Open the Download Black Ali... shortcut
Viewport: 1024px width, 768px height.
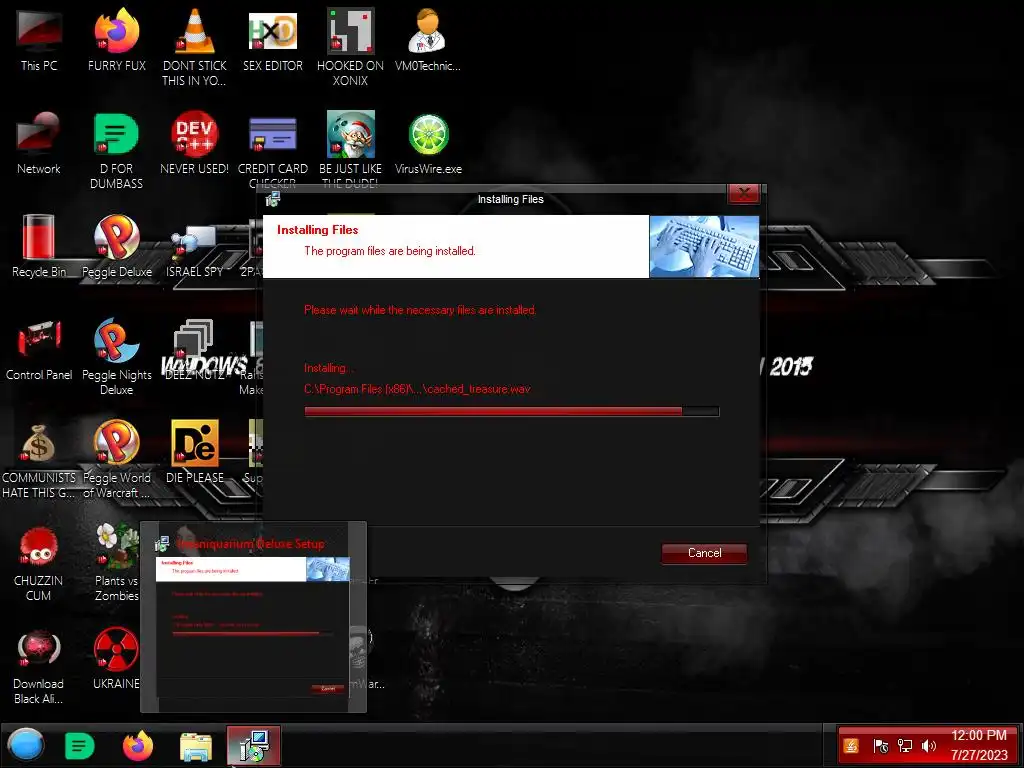pyautogui.click(x=39, y=666)
